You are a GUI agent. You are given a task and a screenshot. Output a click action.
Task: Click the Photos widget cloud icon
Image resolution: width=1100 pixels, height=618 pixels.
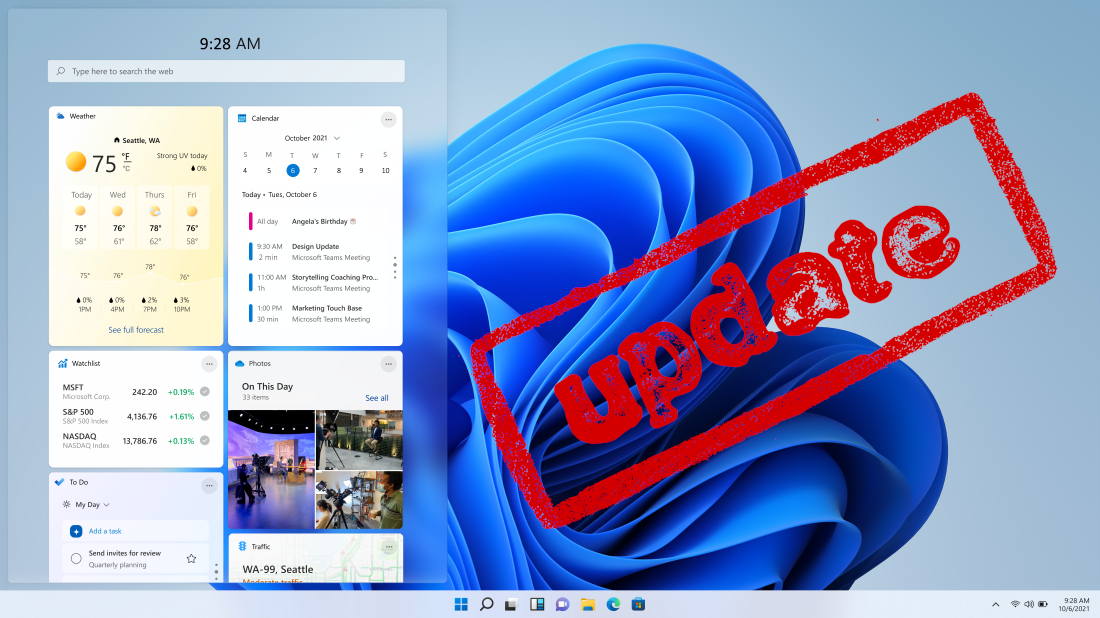click(240, 363)
